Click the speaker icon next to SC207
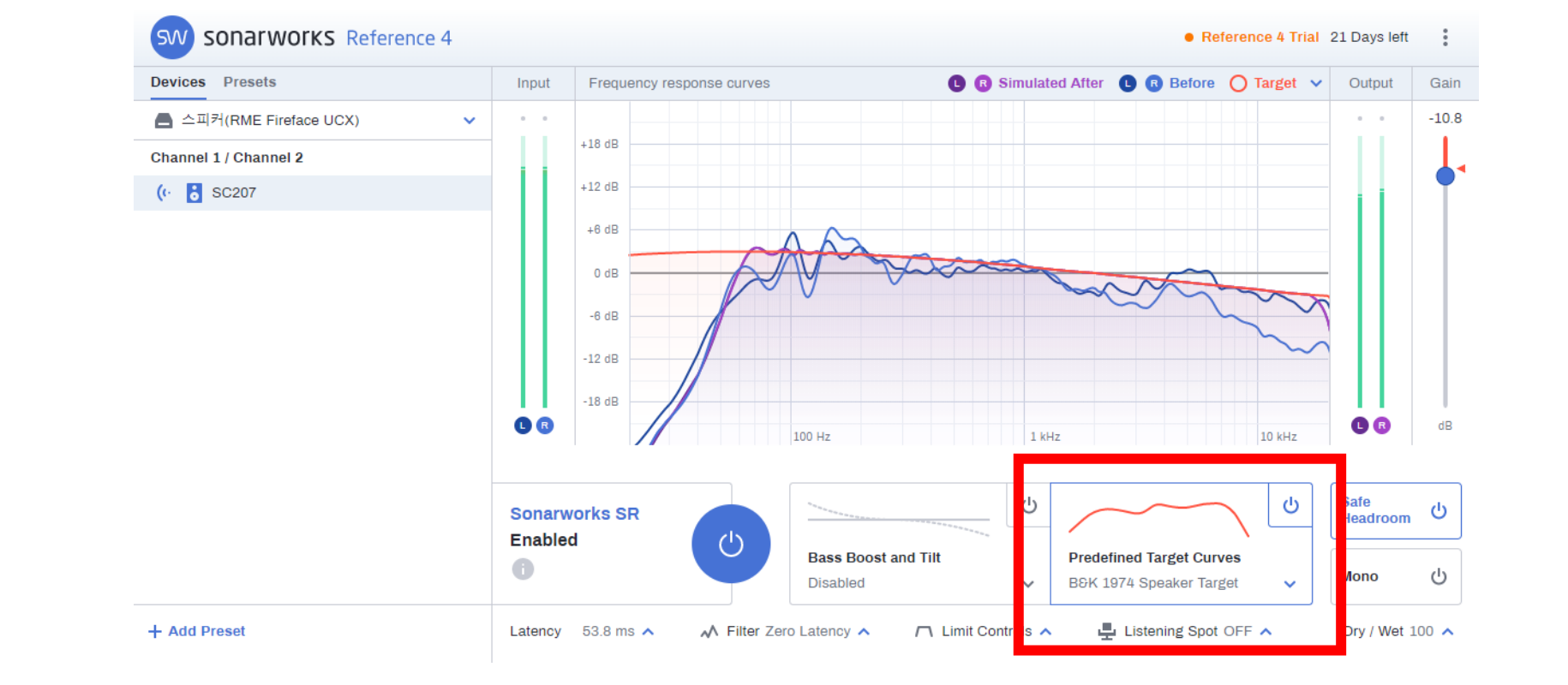Screen dimensions: 1568x685 (195, 193)
